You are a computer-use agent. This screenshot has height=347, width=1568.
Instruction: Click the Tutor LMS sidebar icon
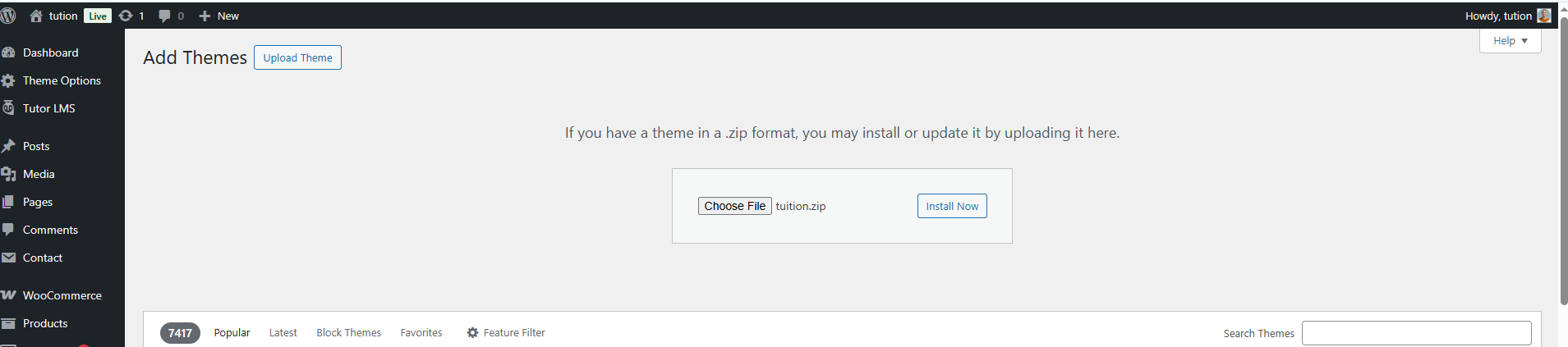coord(8,108)
